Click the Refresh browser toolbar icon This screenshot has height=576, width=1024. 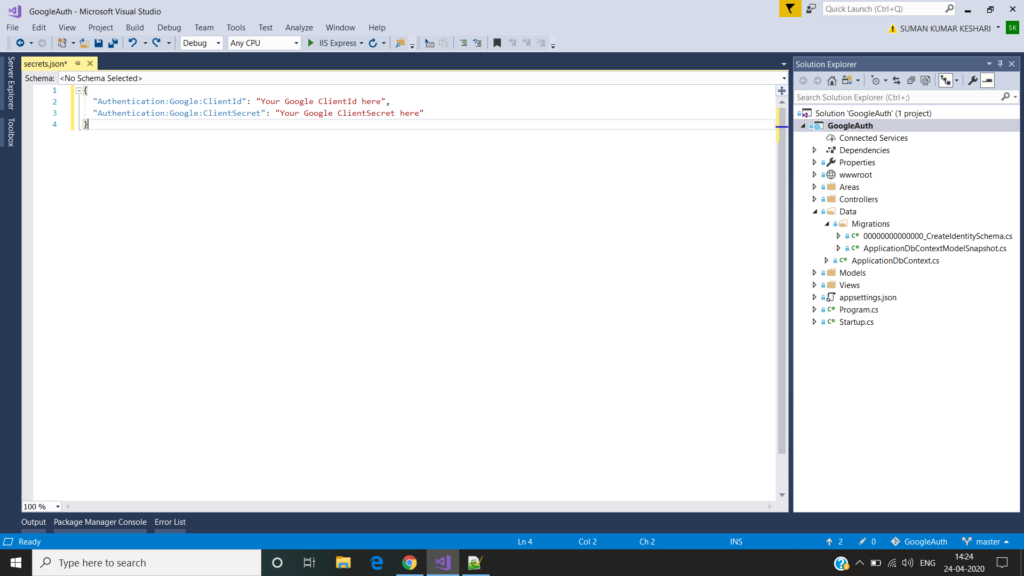373,43
